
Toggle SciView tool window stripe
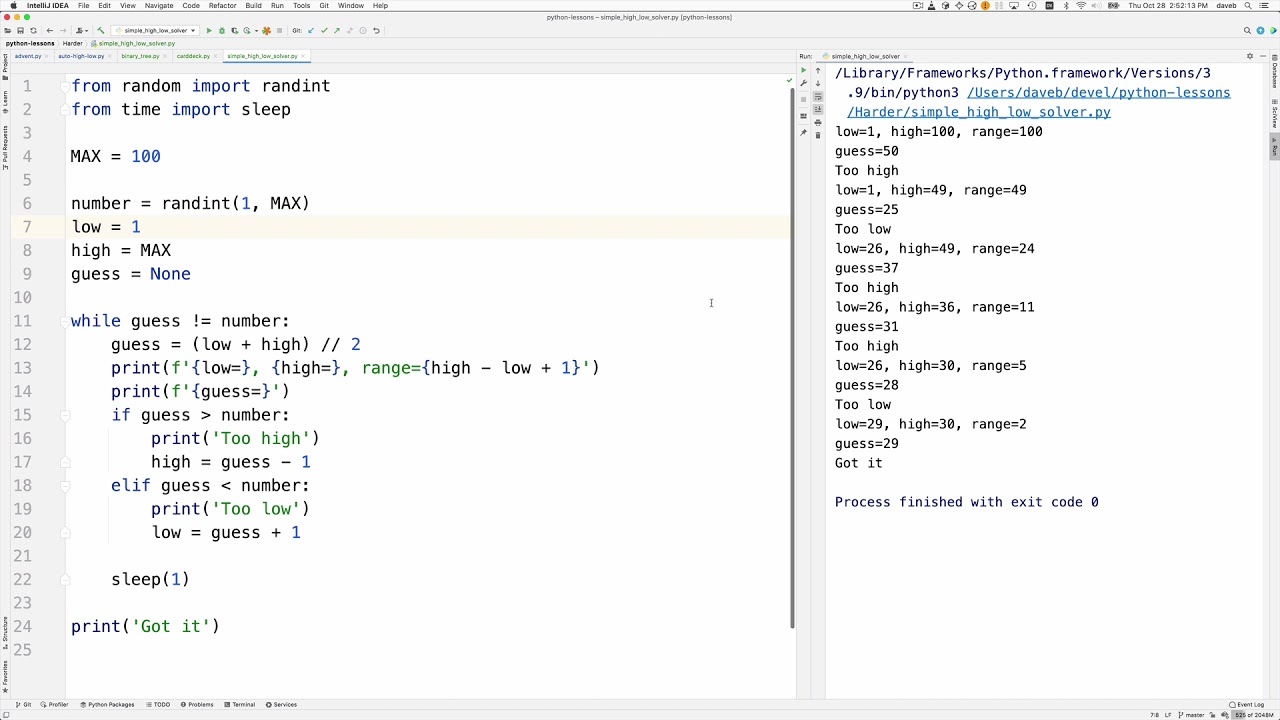click(x=1275, y=114)
